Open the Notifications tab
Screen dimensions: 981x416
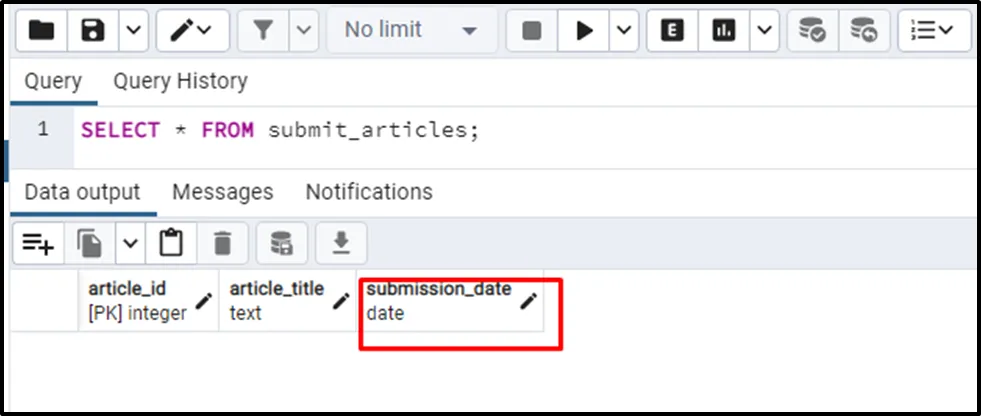click(x=369, y=191)
